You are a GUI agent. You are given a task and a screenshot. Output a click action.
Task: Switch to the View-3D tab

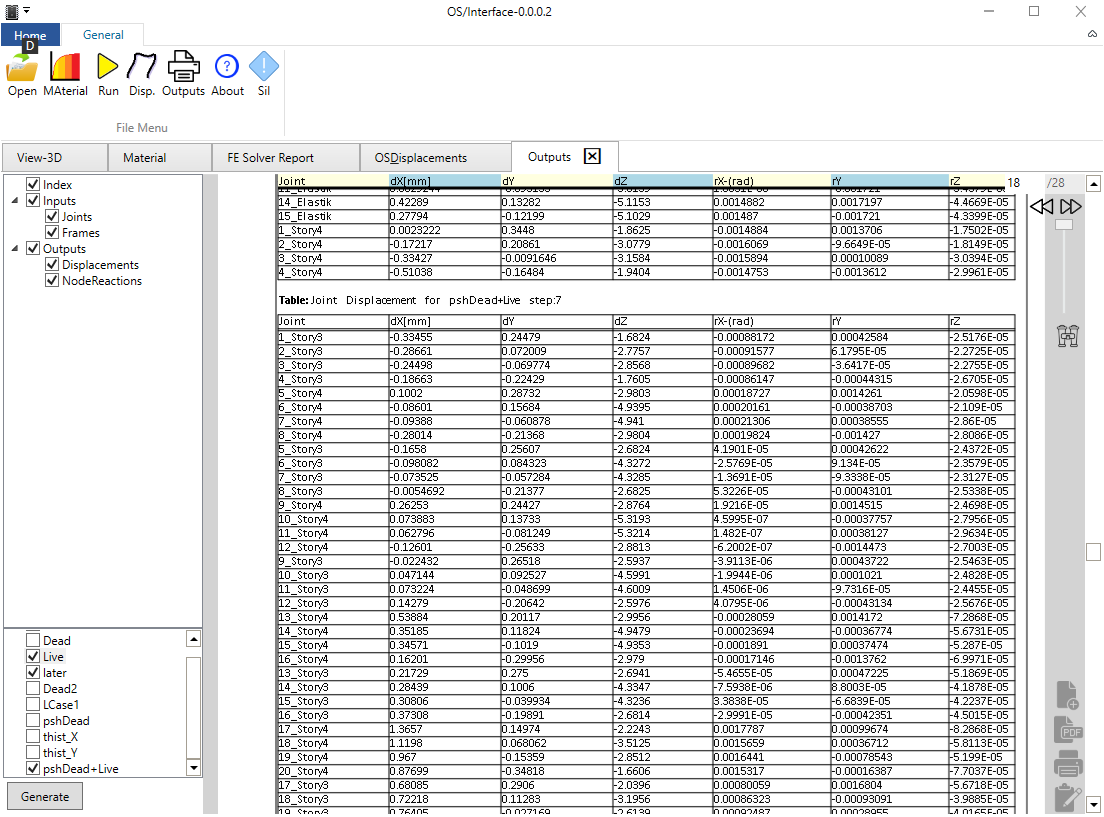55,158
